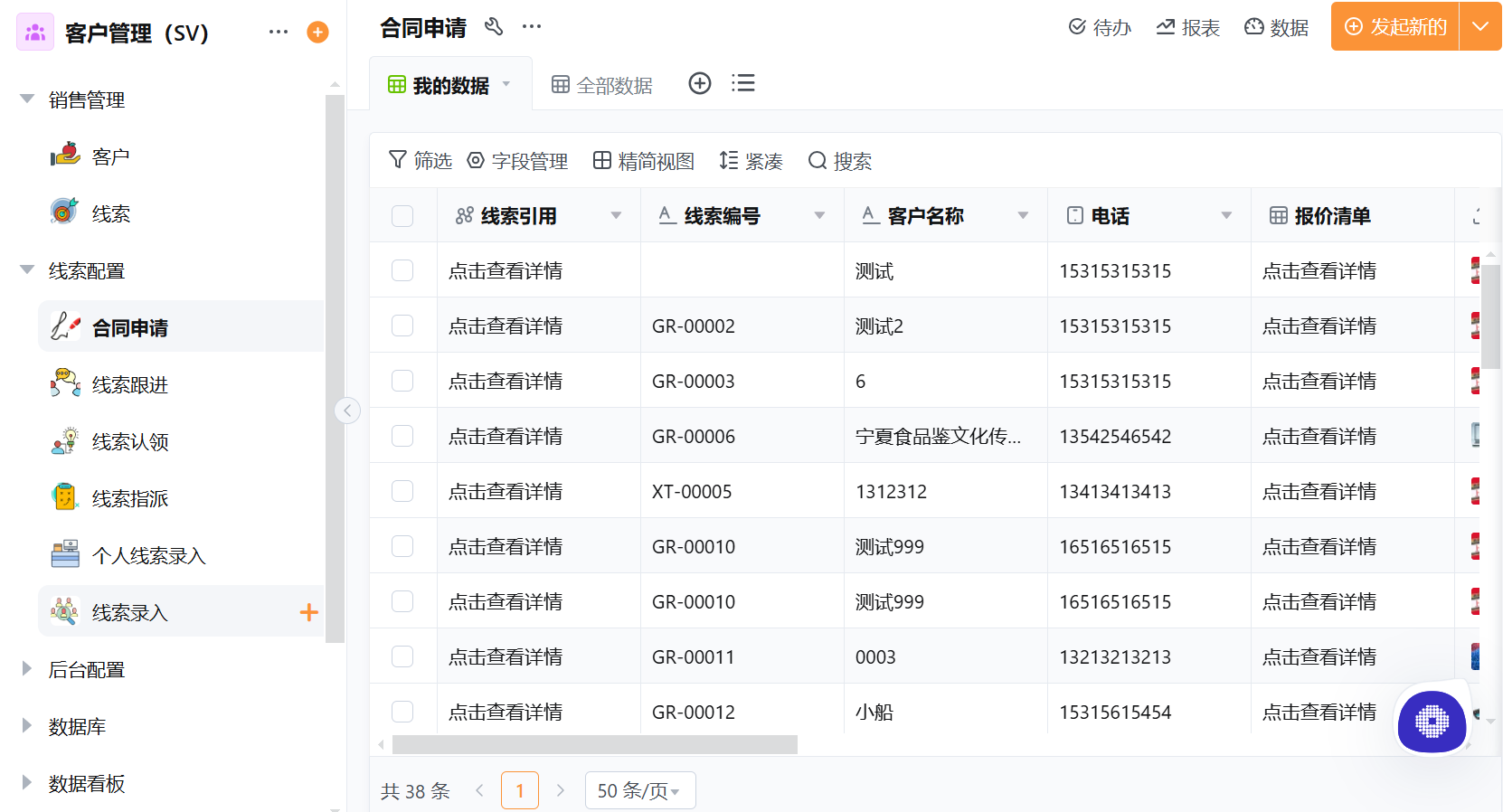Toggle 紧凑 row density
The height and width of the screenshot is (812, 1503).
click(751, 161)
